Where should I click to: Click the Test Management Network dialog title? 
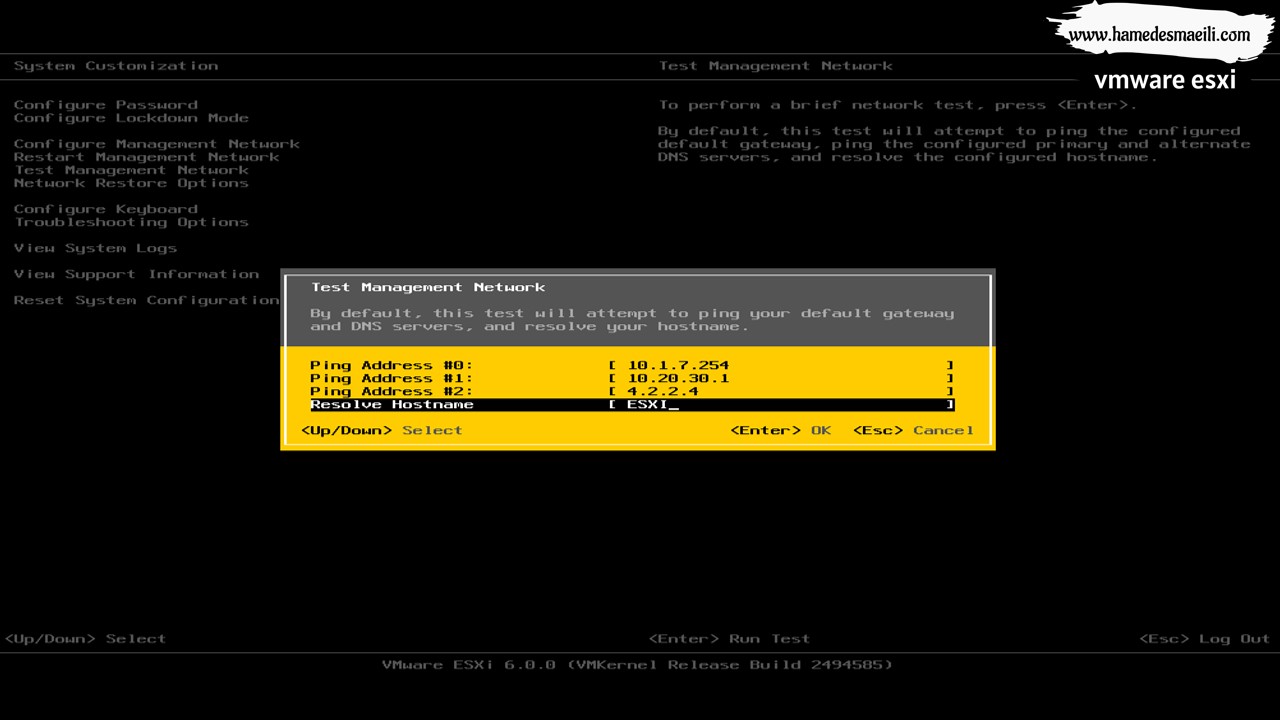(428, 287)
